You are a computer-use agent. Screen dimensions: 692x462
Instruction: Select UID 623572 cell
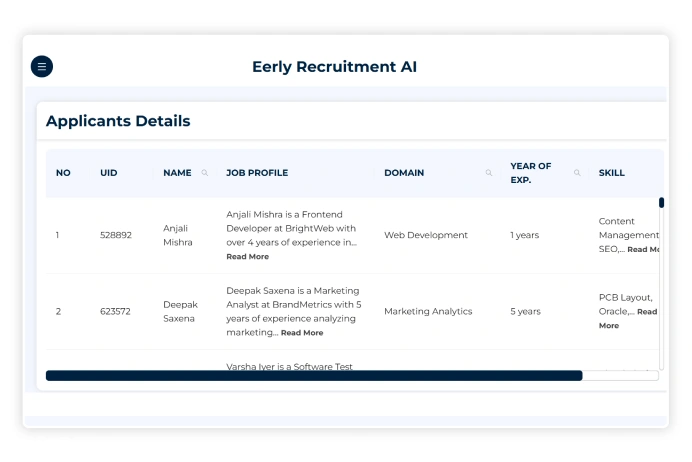(116, 312)
